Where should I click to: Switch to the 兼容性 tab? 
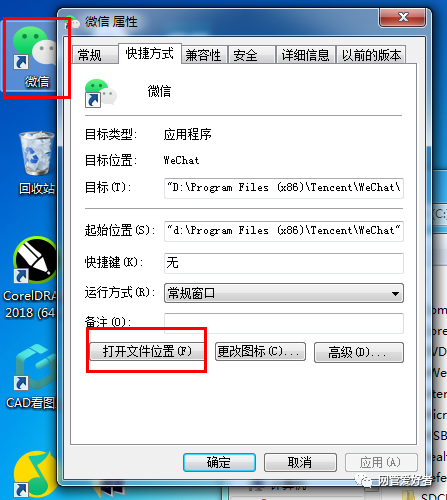pyautogui.click(x=204, y=55)
